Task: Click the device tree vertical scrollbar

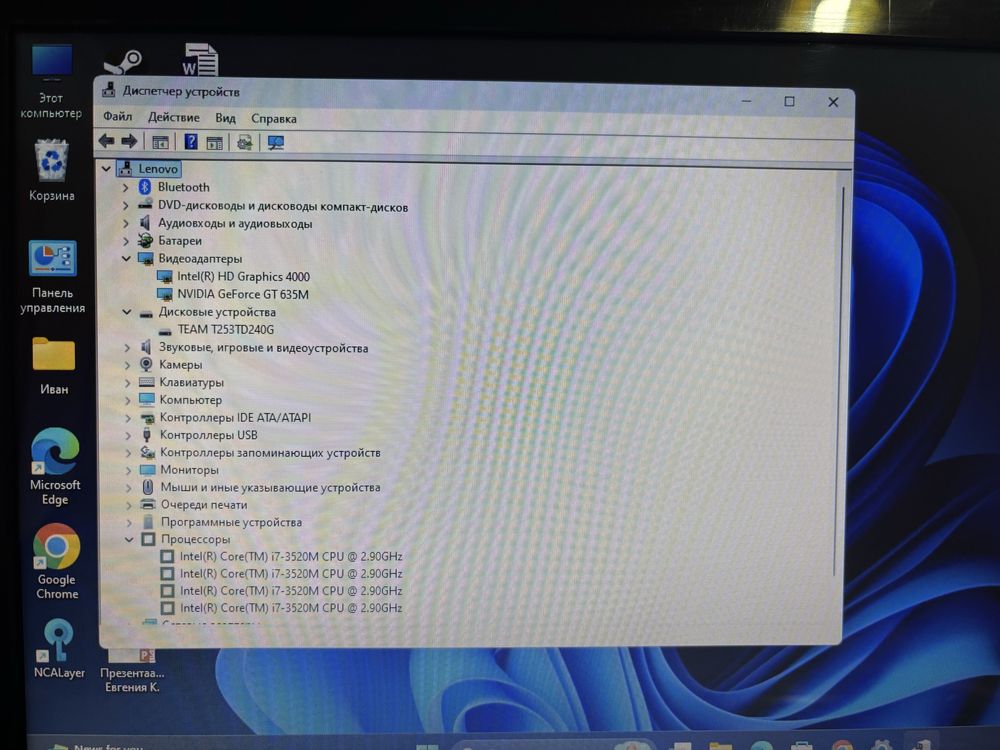Action: click(839, 383)
